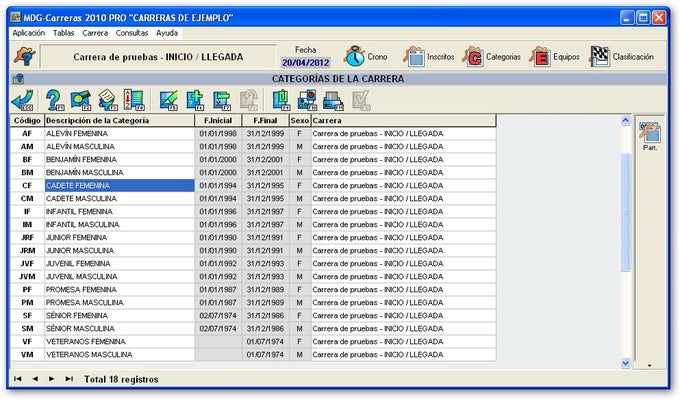Open the Crono stopwatch tool
680x399 pixels.
click(x=366, y=56)
